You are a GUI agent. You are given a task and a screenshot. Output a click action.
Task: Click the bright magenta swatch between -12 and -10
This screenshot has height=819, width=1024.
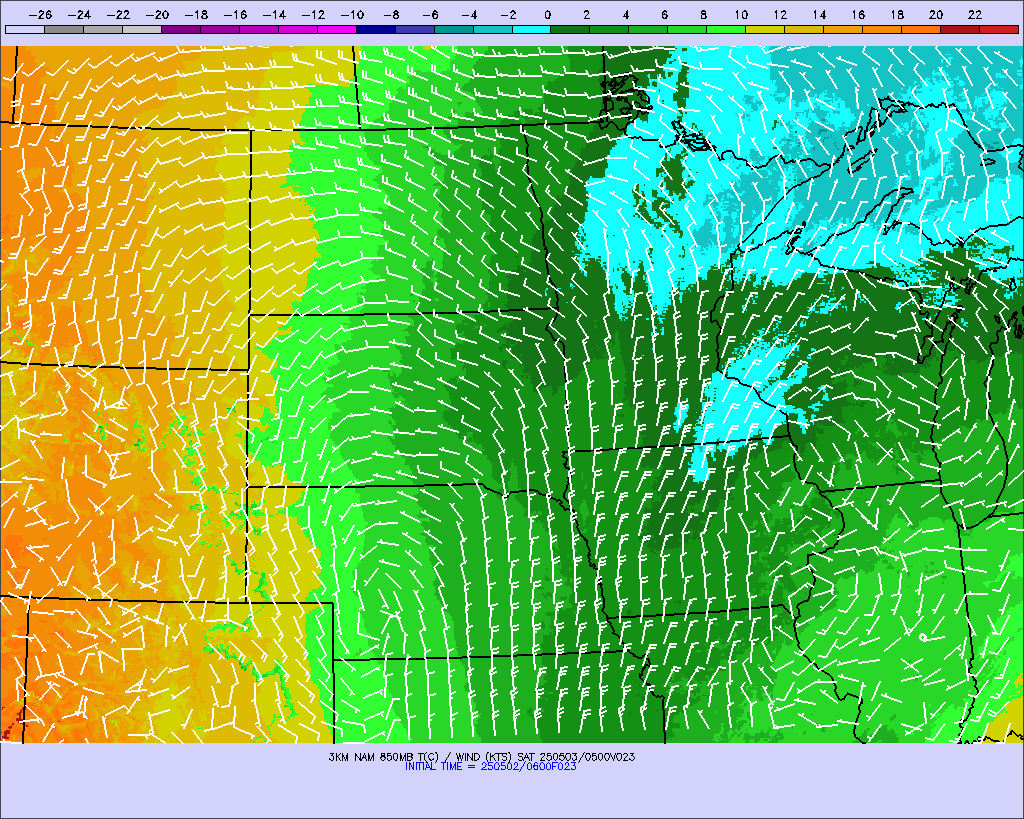click(337, 29)
